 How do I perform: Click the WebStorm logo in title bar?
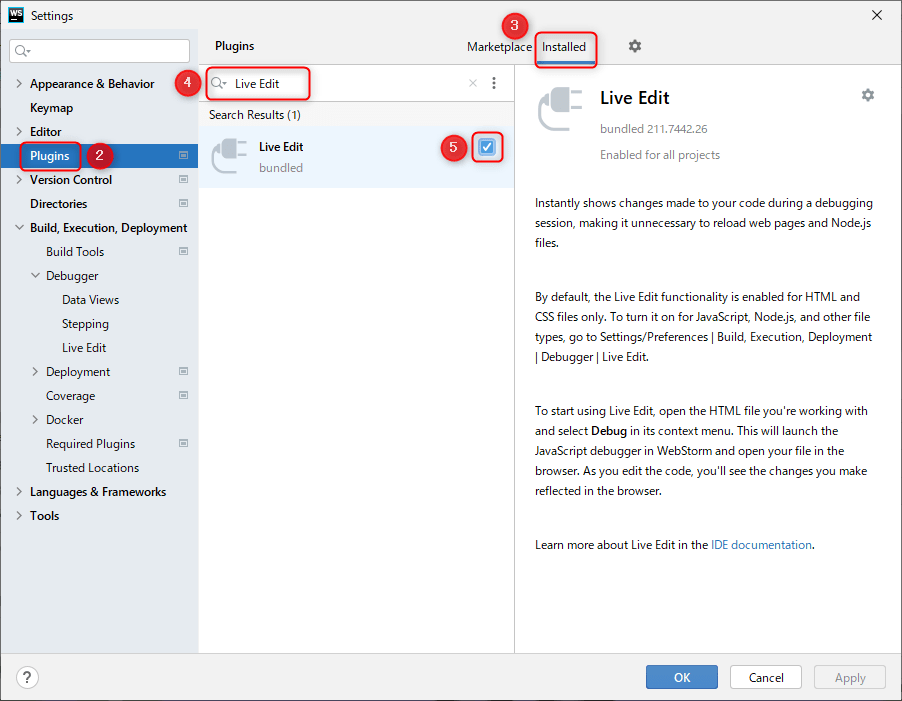[x=16, y=15]
